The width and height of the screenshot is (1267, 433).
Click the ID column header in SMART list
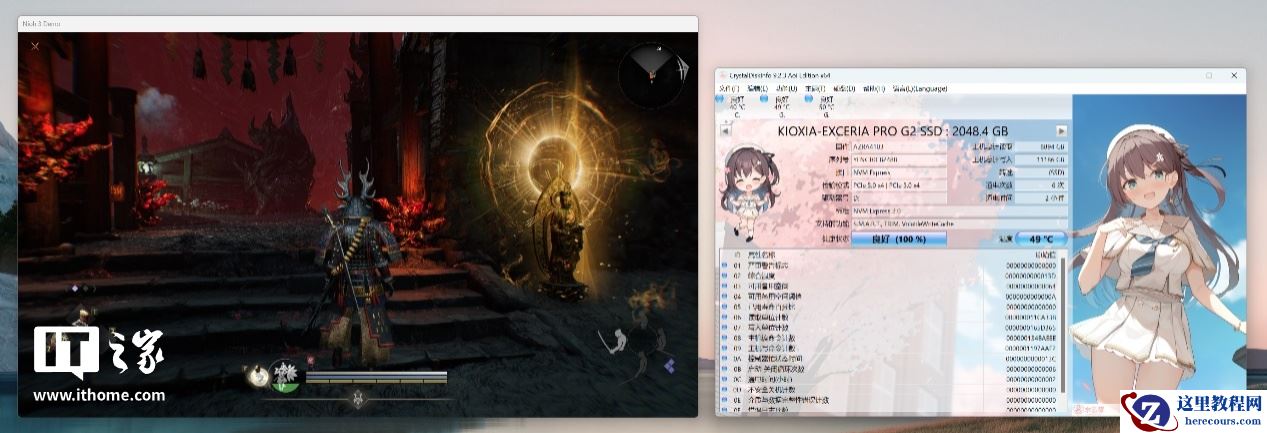[x=737, y=255]
